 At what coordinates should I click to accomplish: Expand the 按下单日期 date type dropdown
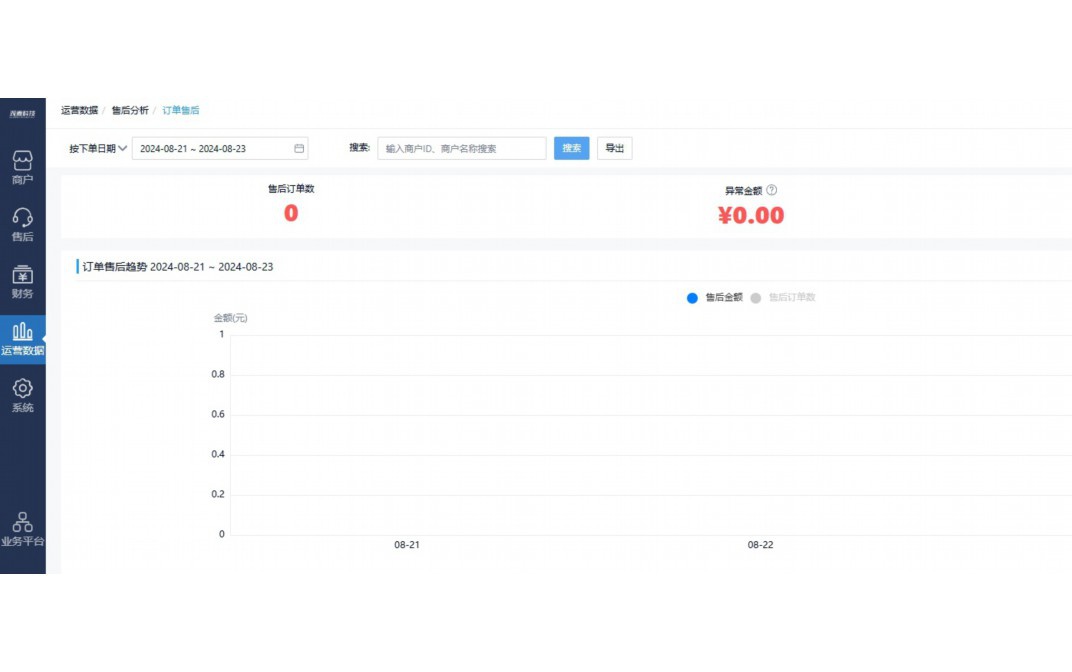tap(98, 148)
